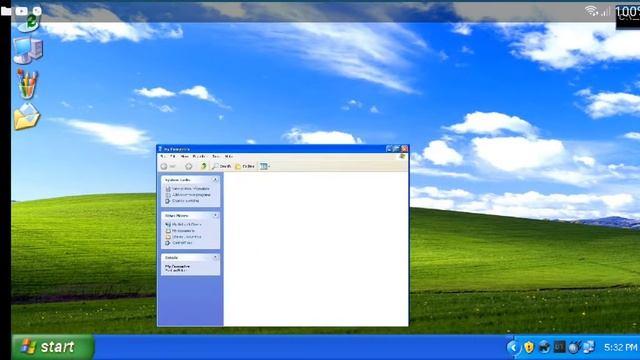Open the Views dropdown in the toolbar
The height and width of the screenshot is (360, 640).
click(x=265, y=166)
